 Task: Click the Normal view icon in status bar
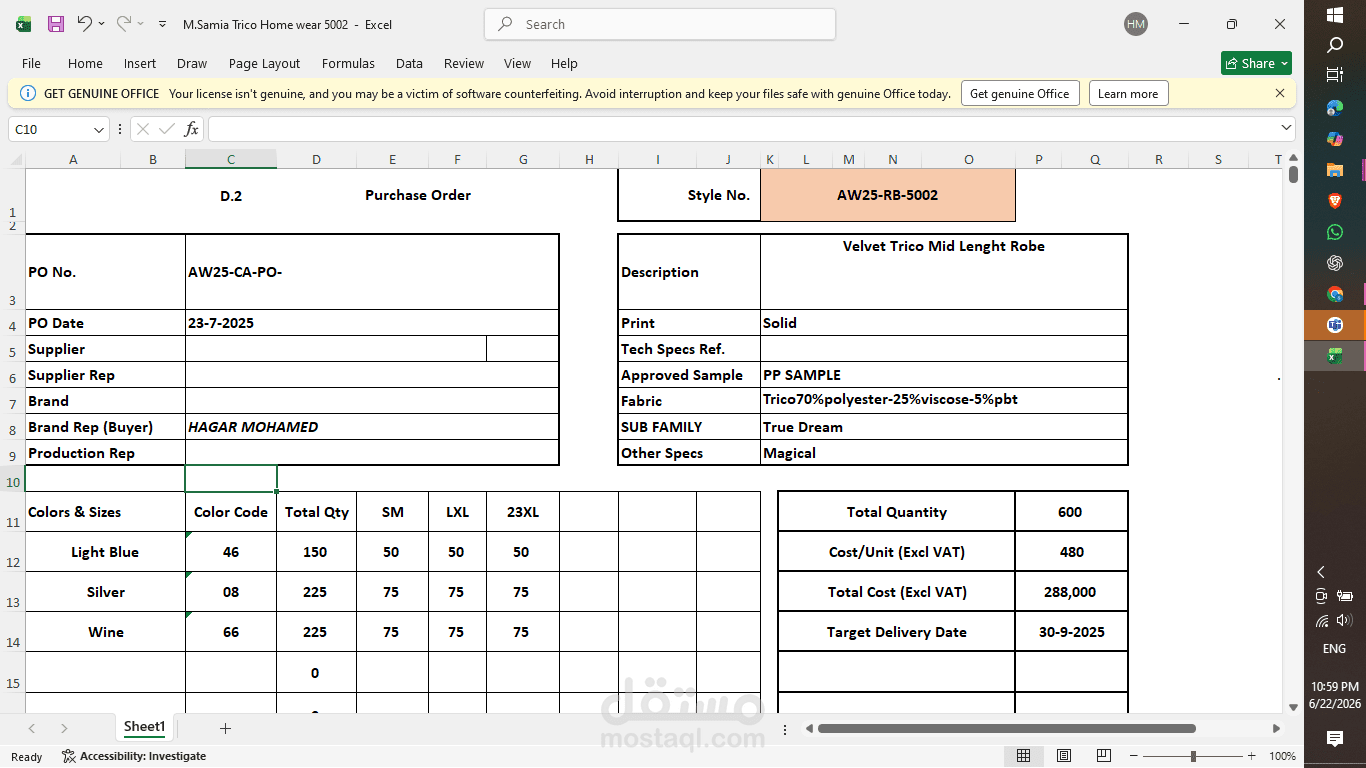click(x=1024, y=756)
